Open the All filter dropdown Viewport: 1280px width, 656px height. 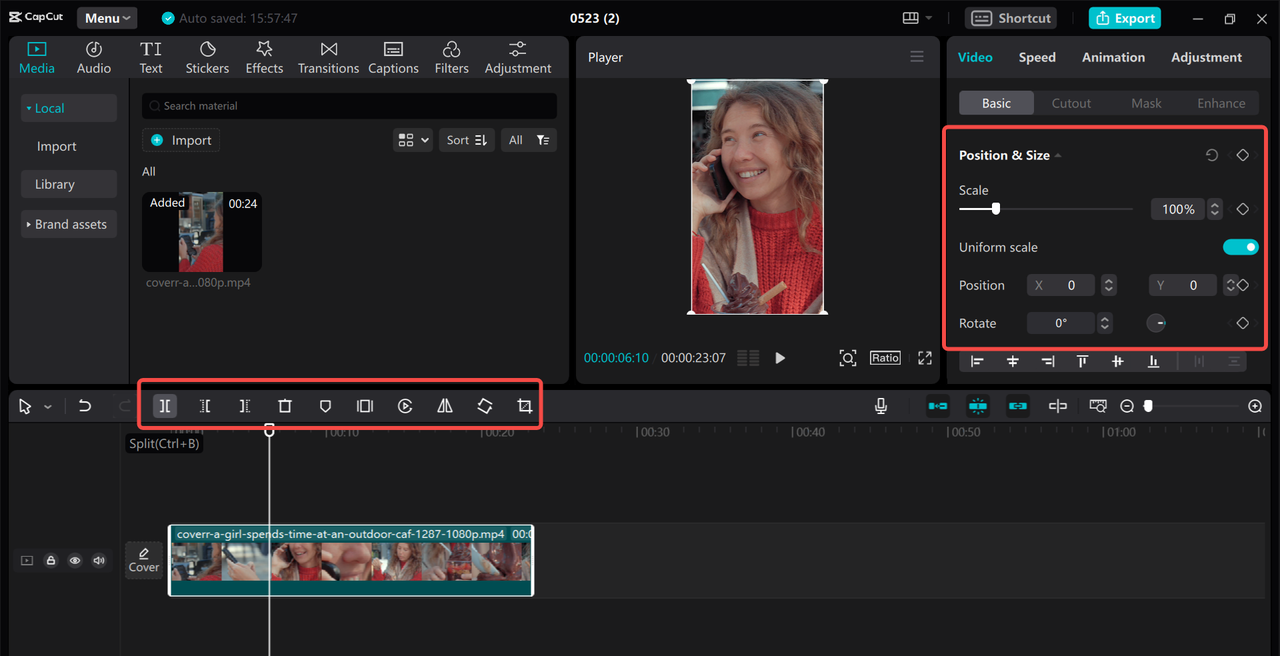pos(529,140)
